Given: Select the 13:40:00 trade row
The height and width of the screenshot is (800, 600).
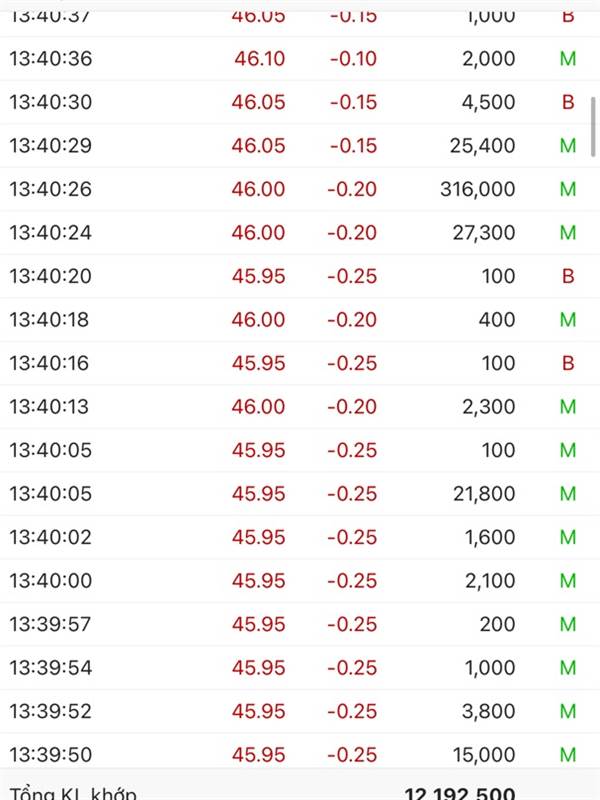Looking at the screenshot, I should click(x=300, y=581).
